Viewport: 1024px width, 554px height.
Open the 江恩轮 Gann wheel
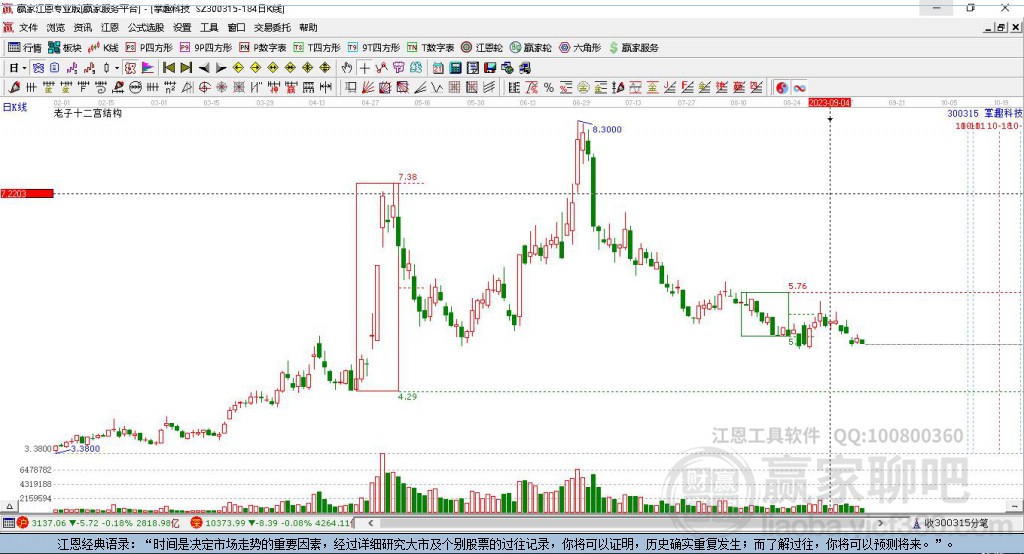point(482,48)
